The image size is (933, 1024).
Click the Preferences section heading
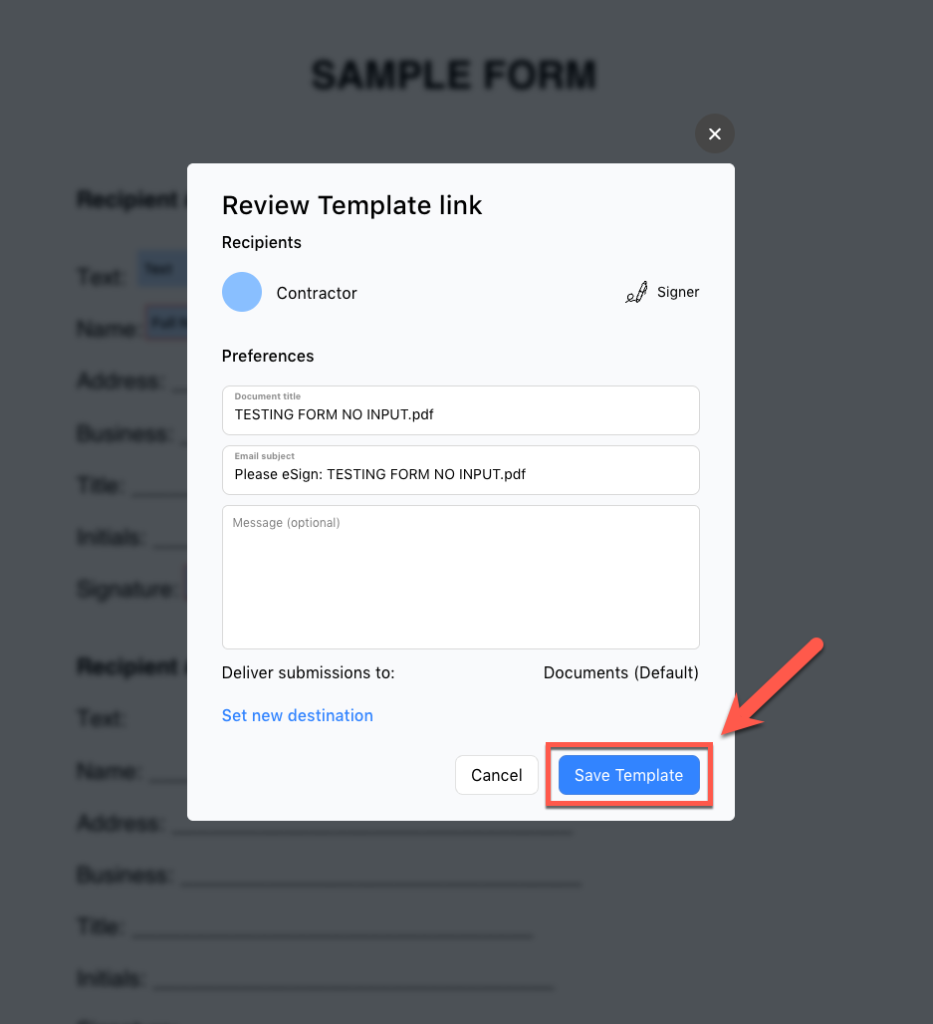268,356
